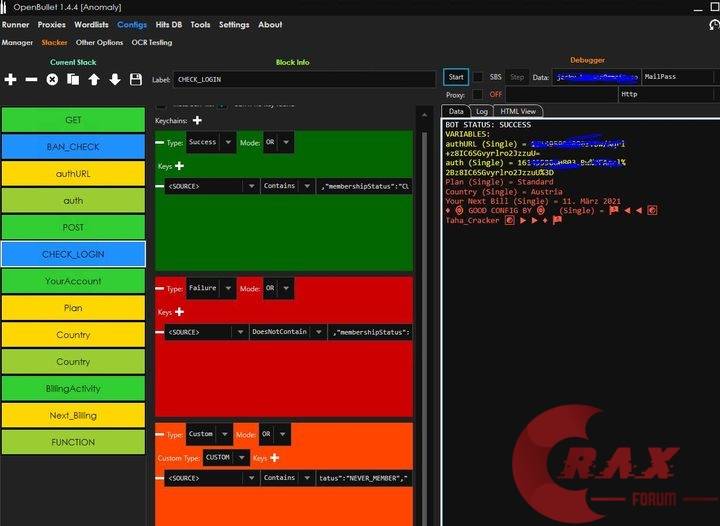Click the Step button in Debugger
This screenshot has height=526, width=720.
pyautogui.click(x=517, y=77)
